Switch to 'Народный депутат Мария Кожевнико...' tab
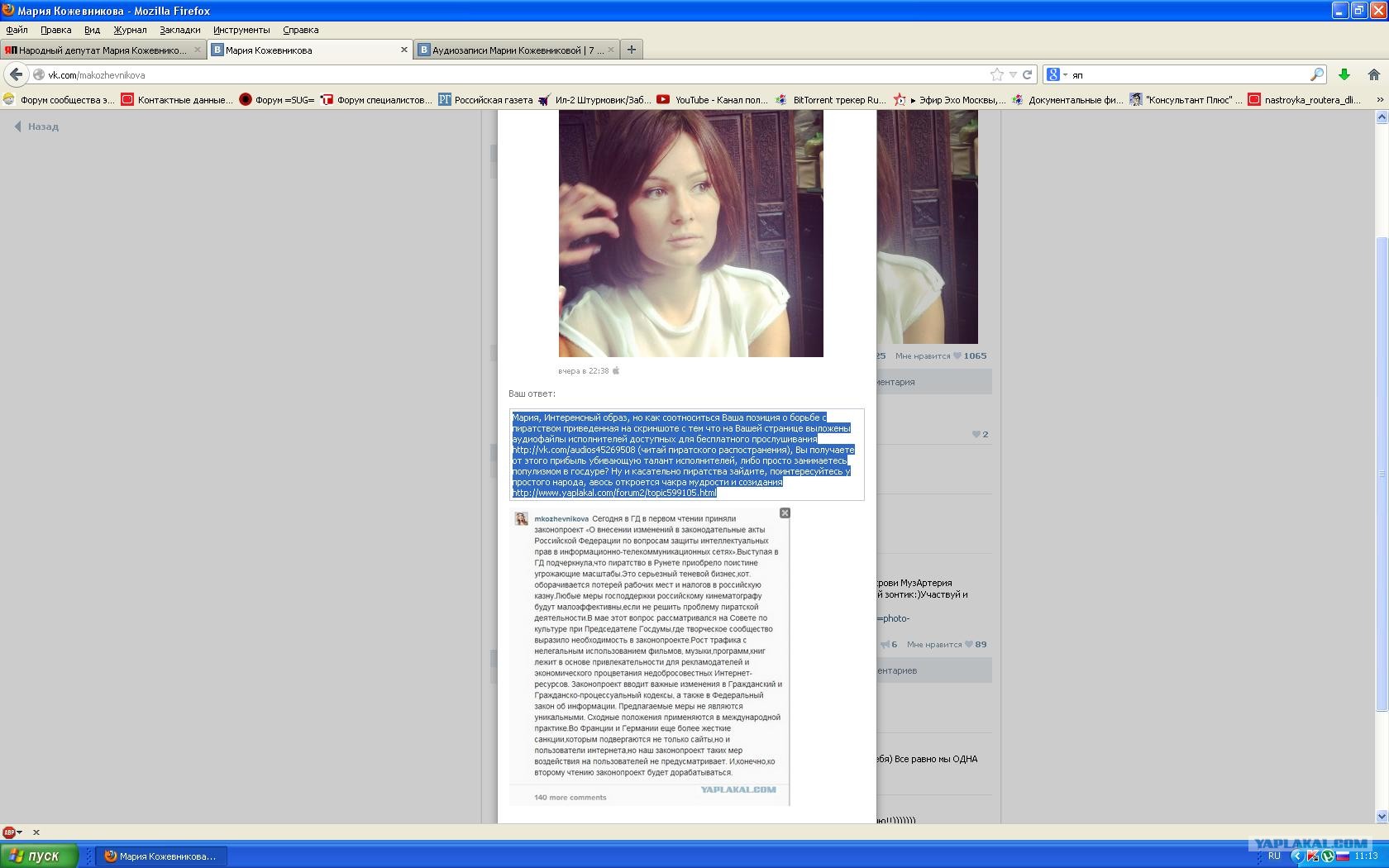1389x868 pixels. 103,50
